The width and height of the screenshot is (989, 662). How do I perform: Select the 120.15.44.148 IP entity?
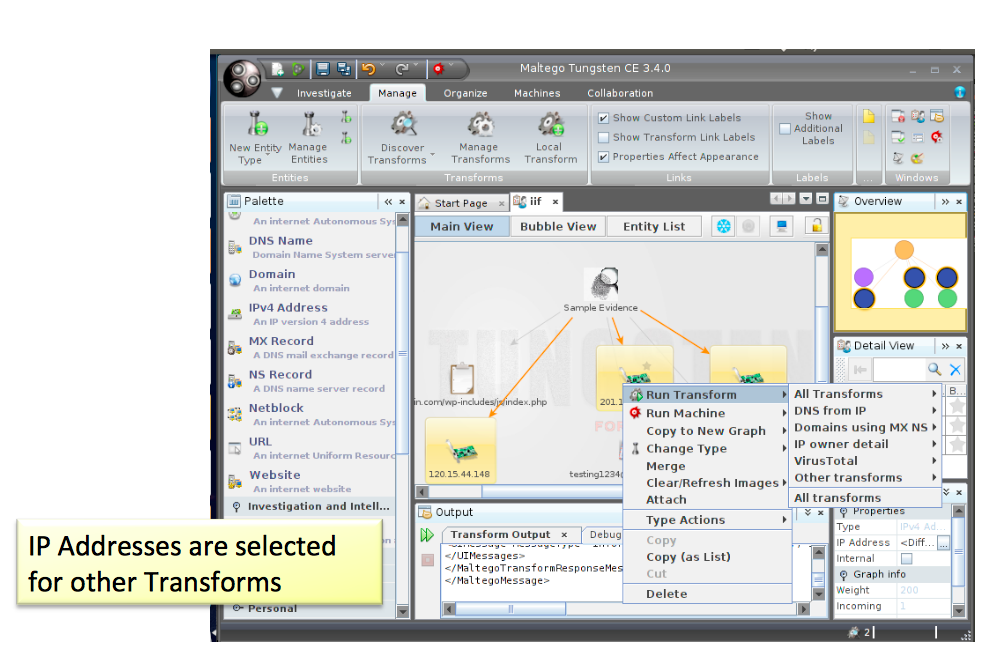[460, 450]
